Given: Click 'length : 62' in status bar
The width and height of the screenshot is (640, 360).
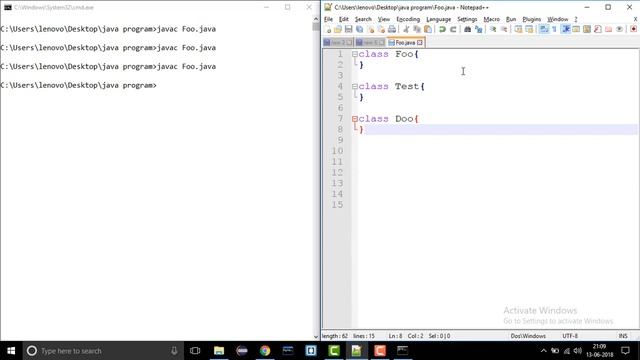Looking at the screenshot, I should pos(335,336).
